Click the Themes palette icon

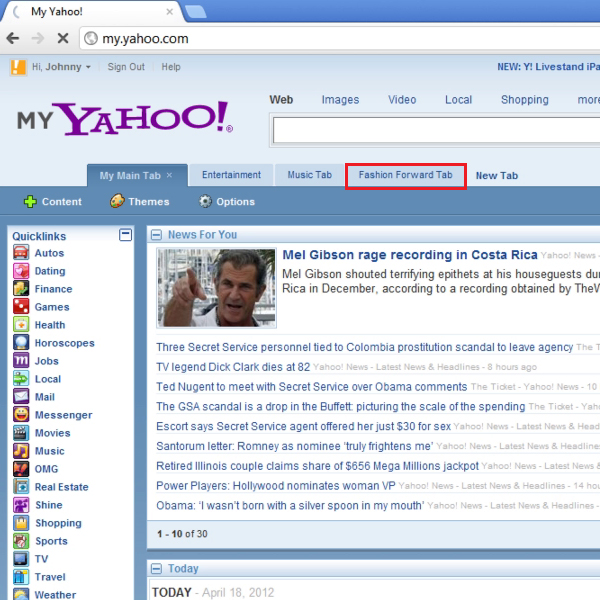click(117, 201)
